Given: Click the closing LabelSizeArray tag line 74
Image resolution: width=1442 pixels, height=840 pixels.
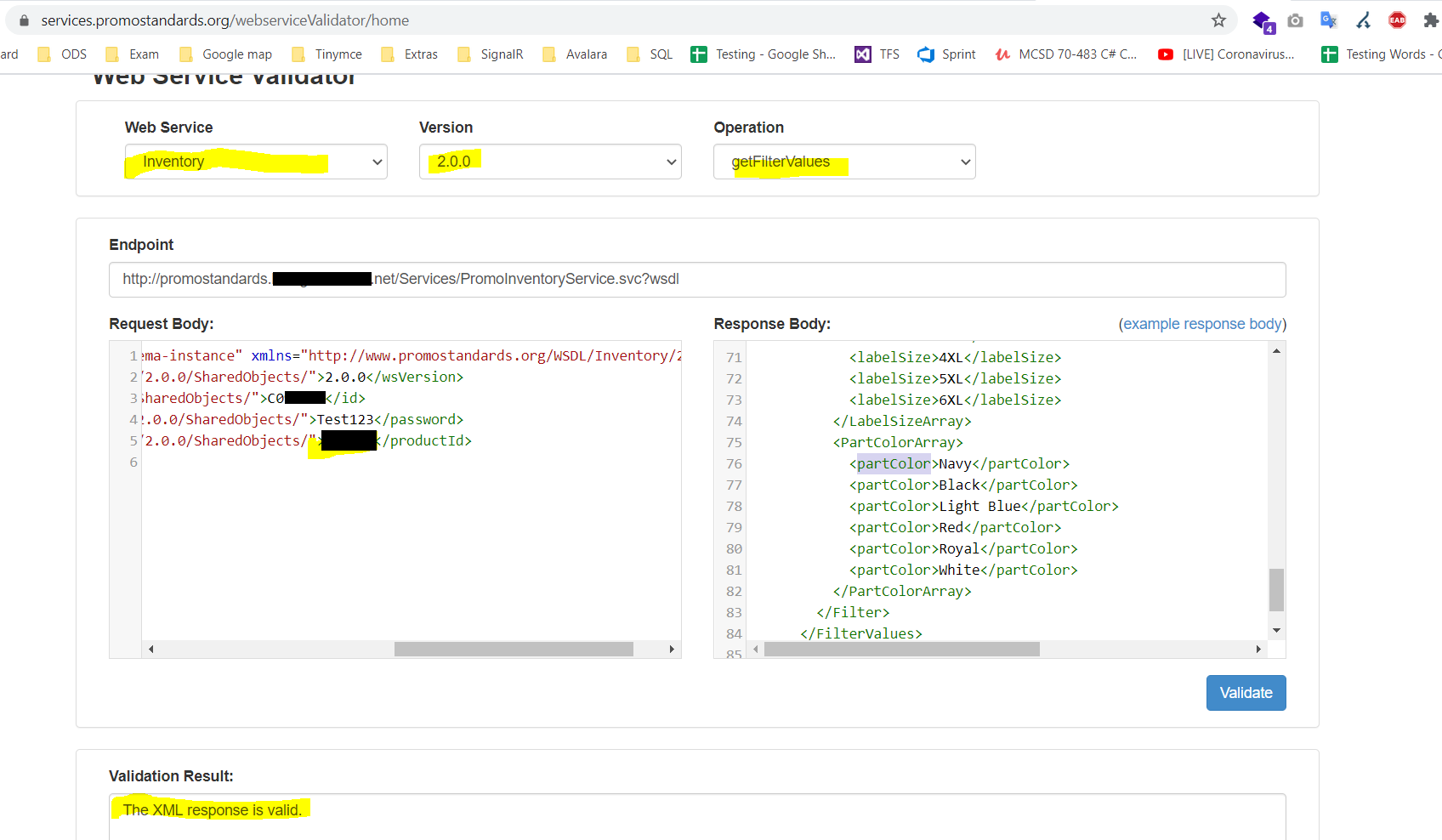Looking at the screenshot, I should tap(902, 422).
